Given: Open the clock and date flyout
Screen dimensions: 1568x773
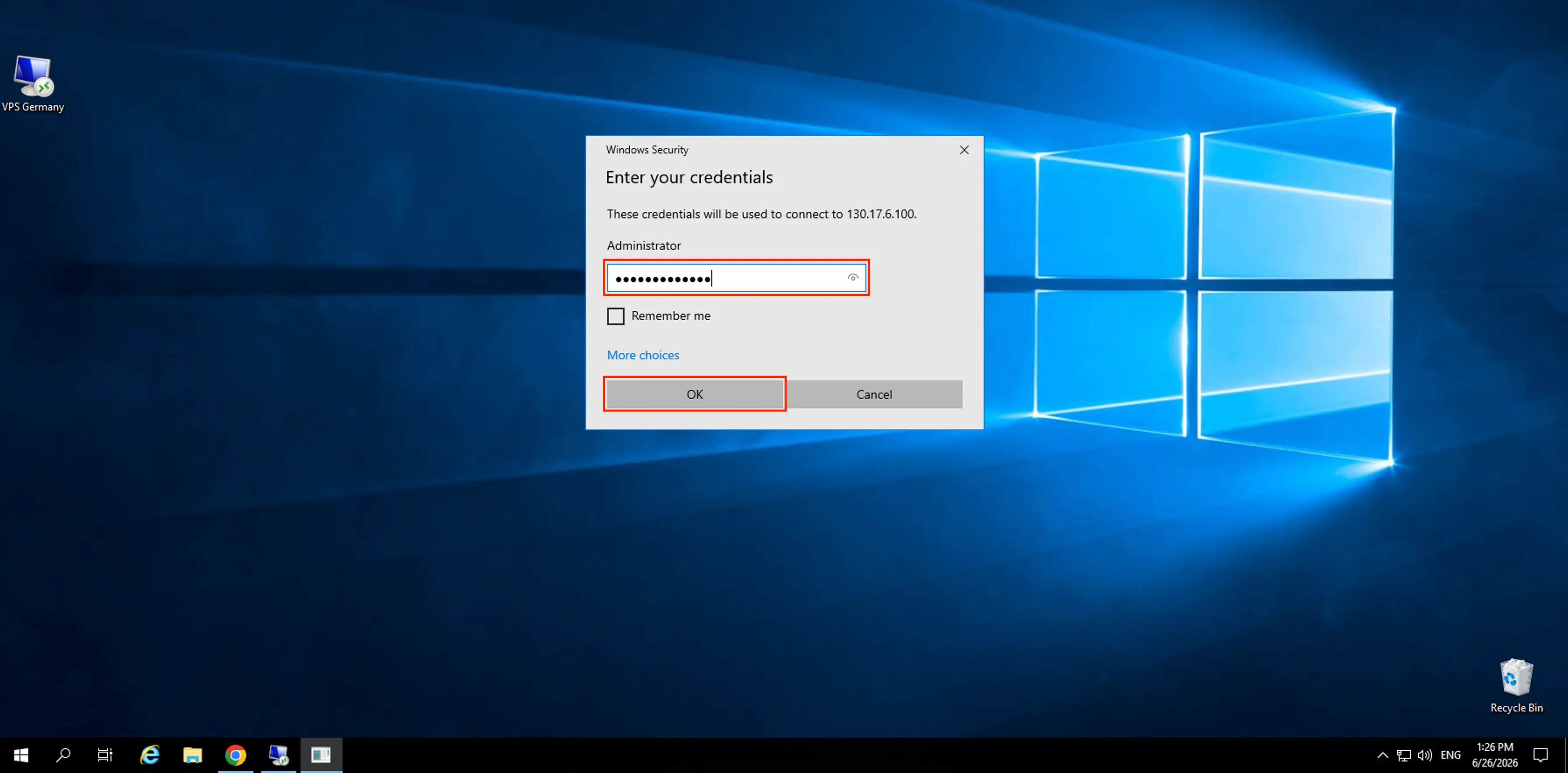Looking at the screenshot, I should (x=1495, y=755).
